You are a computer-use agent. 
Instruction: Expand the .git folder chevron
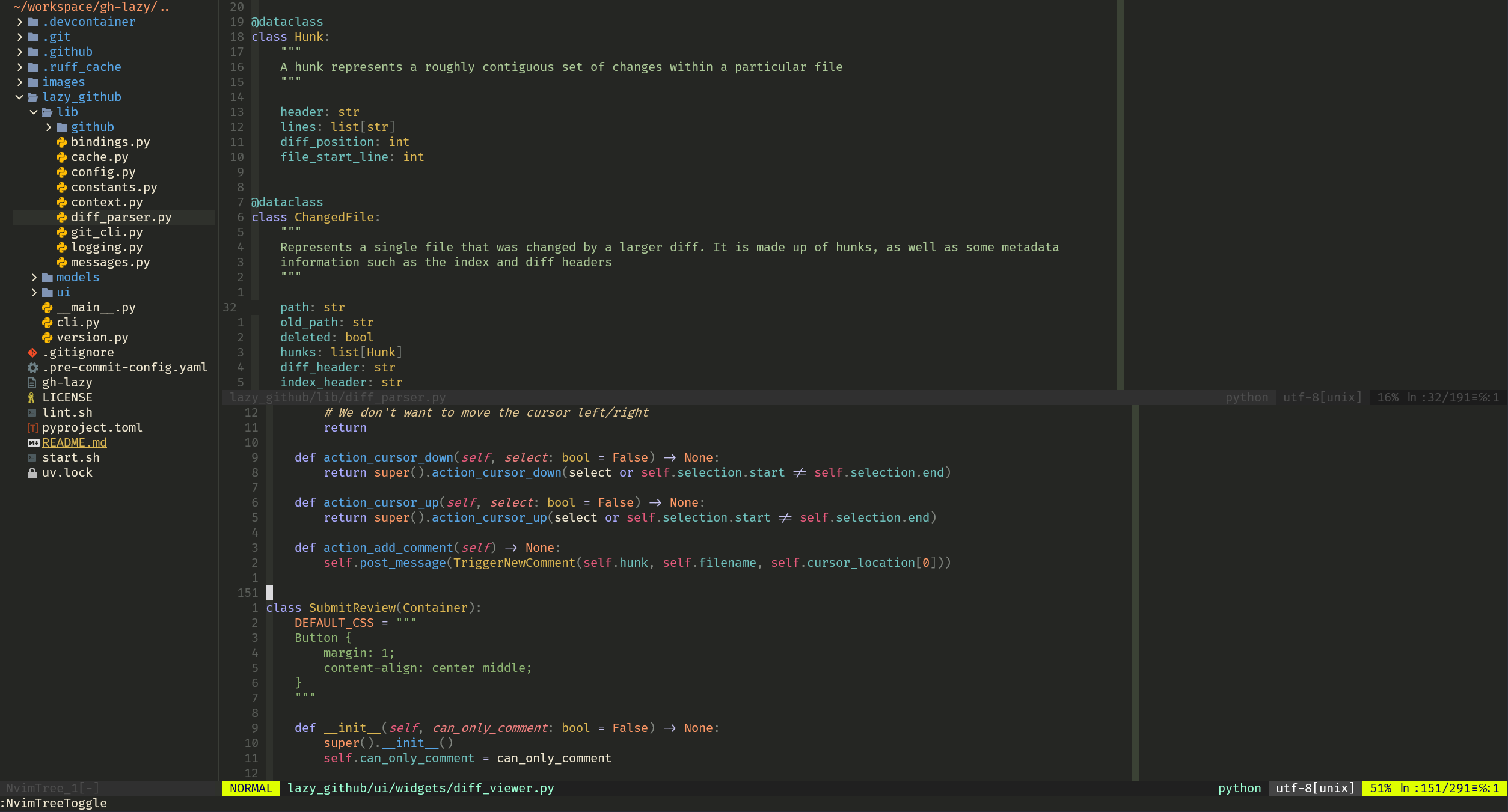[x=19, y=37]
